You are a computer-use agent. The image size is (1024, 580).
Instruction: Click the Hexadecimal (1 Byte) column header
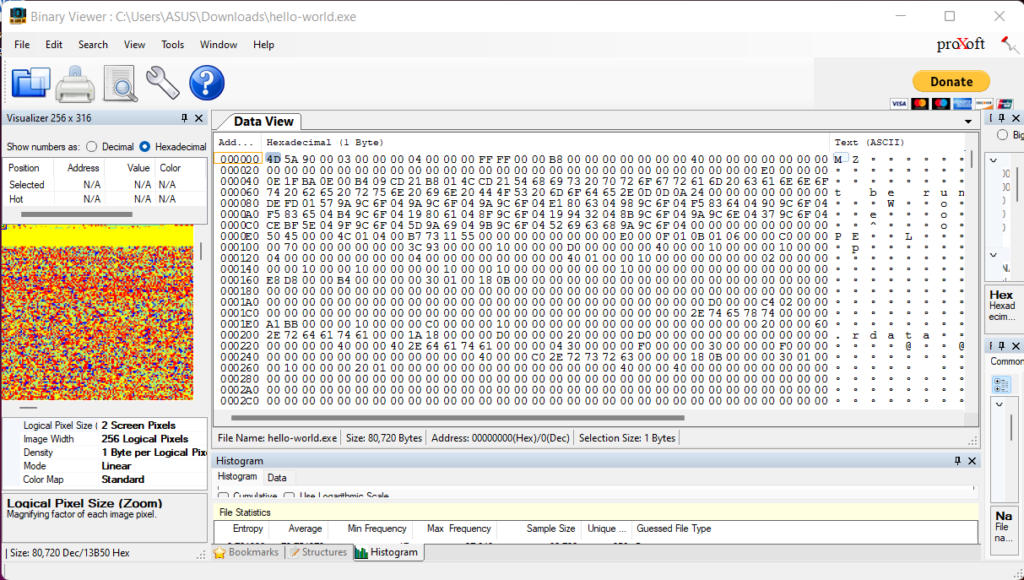coord(325,142)
